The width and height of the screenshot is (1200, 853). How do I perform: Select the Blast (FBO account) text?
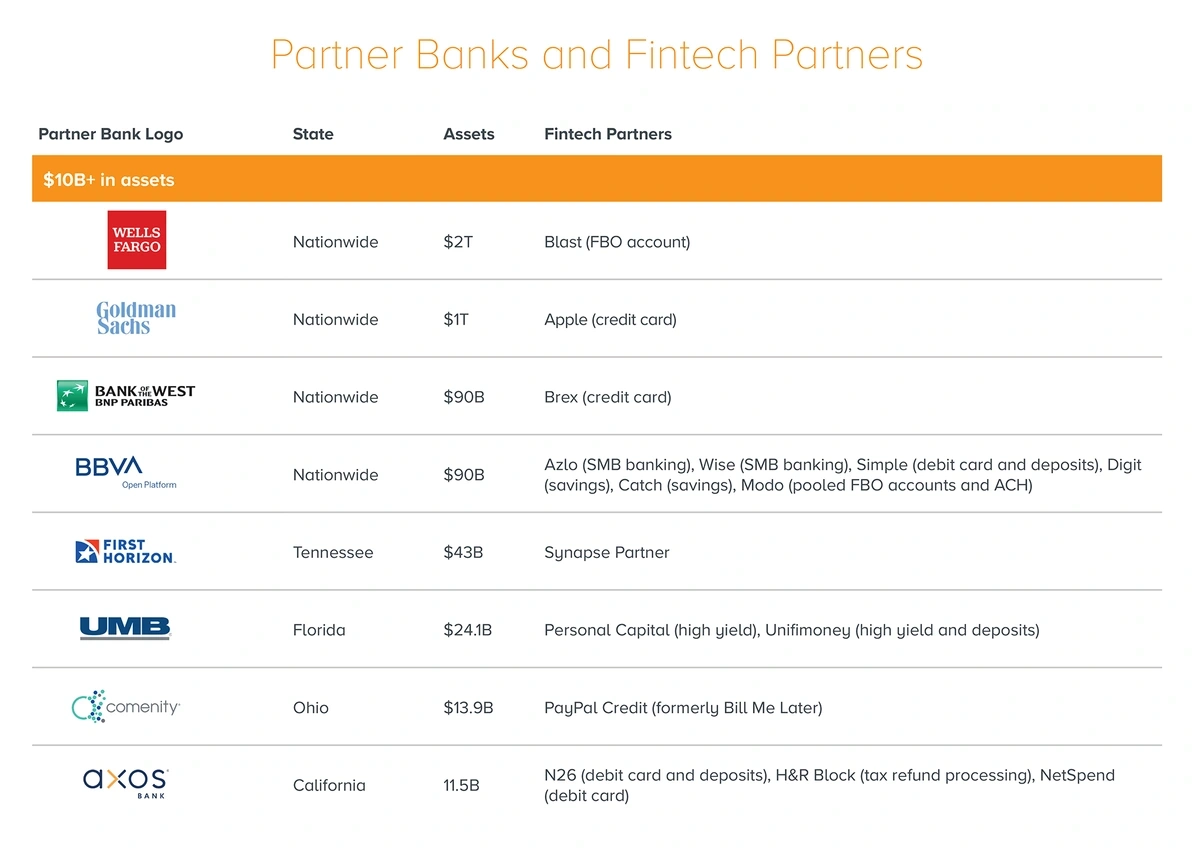click(x=617, y=242)
